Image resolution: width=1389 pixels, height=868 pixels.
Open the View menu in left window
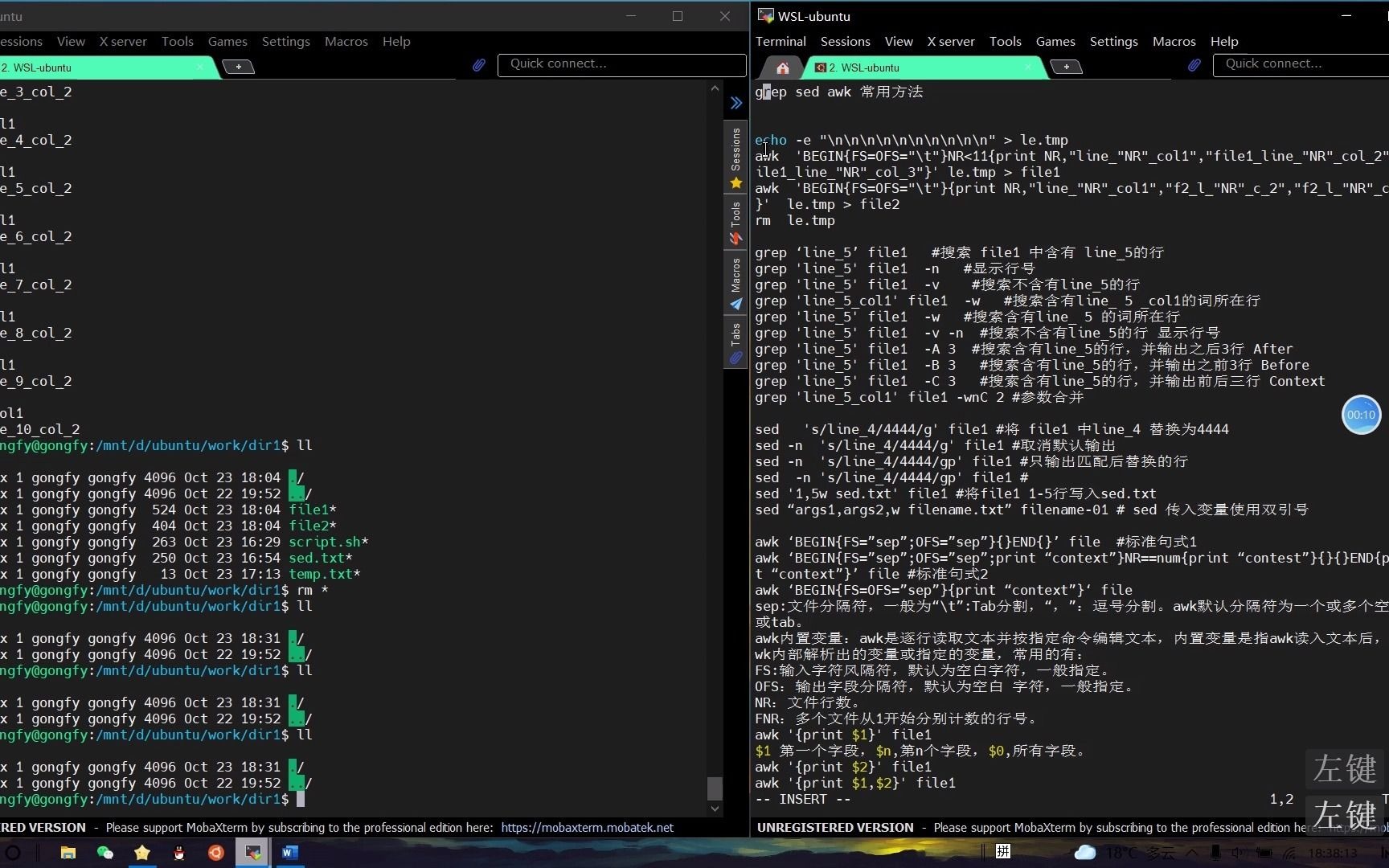tap(71, 41)
